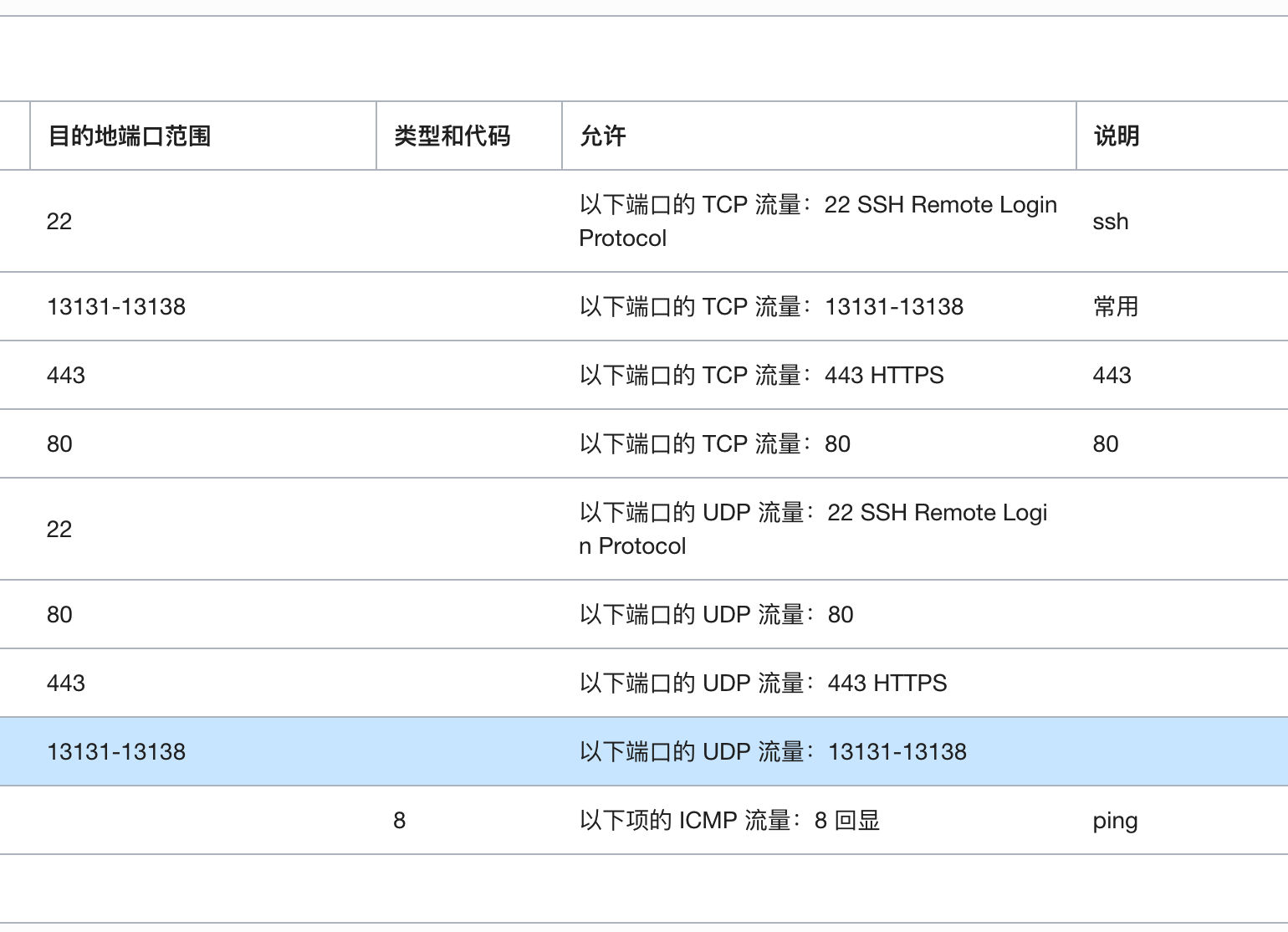Click the "ping" description cell
The image size is (1288, 932).
click(1115, 821)
